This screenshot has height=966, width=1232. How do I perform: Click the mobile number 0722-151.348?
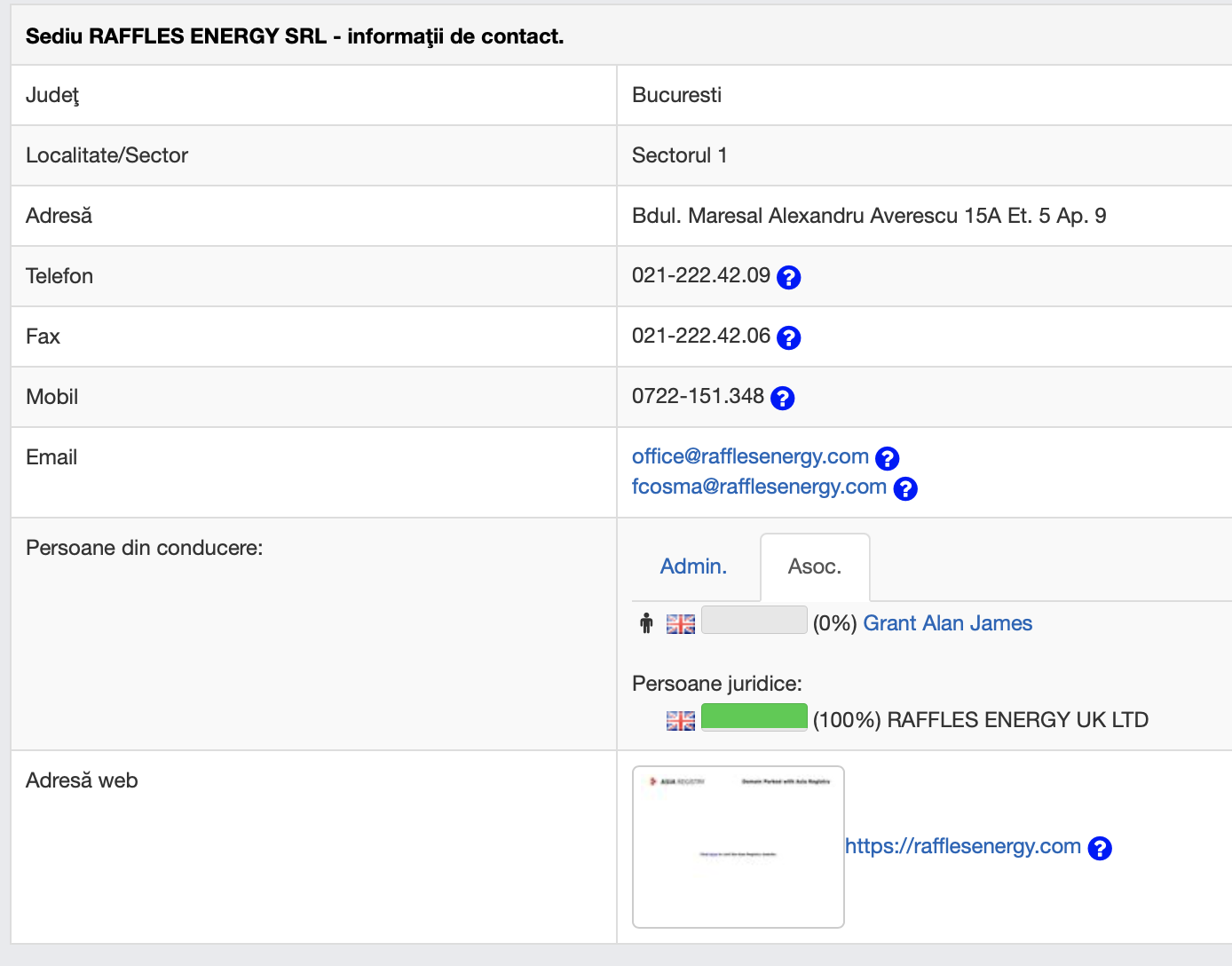(x=698, y=396)
